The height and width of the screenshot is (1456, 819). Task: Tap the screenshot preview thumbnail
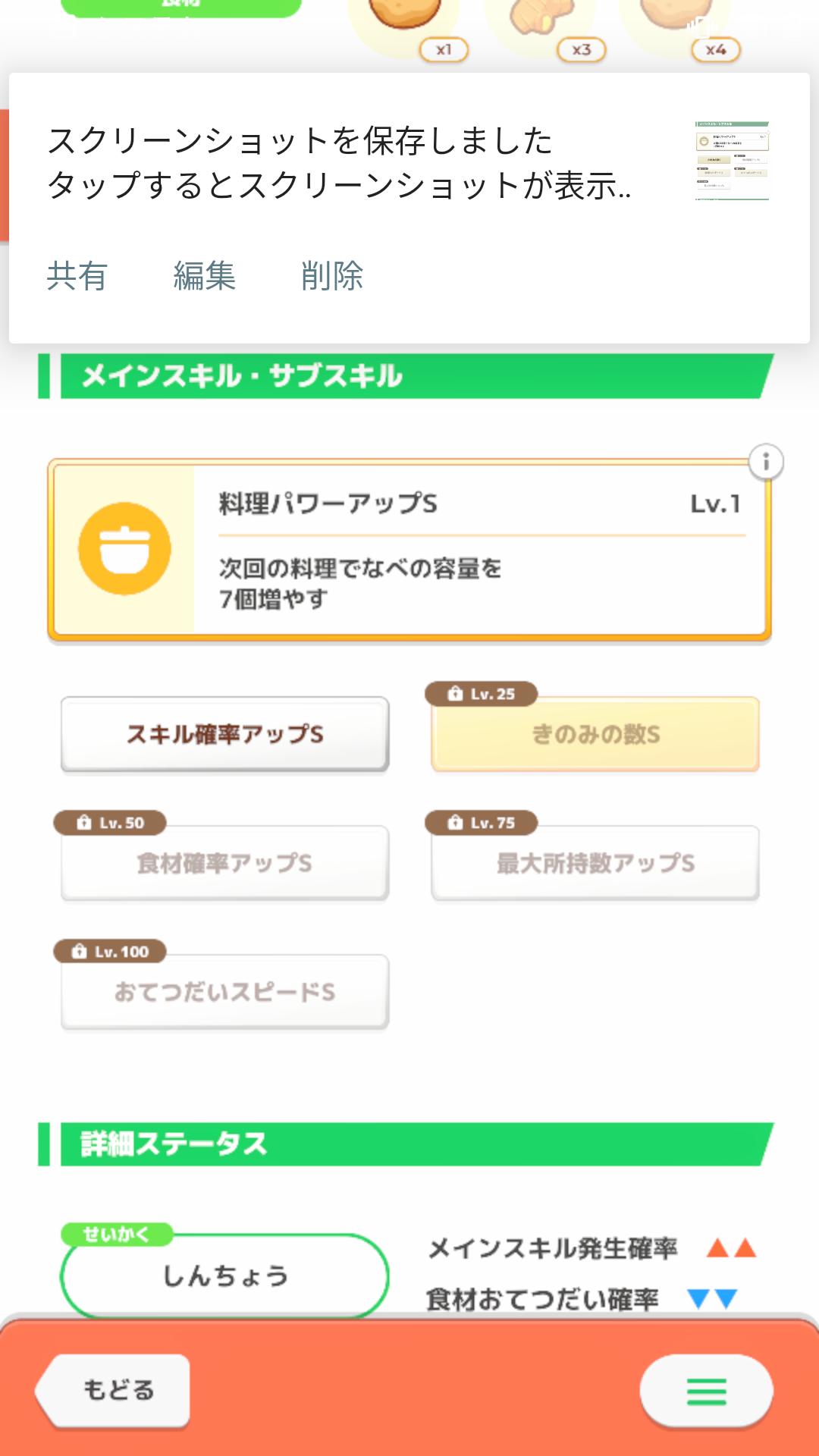pyautogui.click(x=732, y=161)
